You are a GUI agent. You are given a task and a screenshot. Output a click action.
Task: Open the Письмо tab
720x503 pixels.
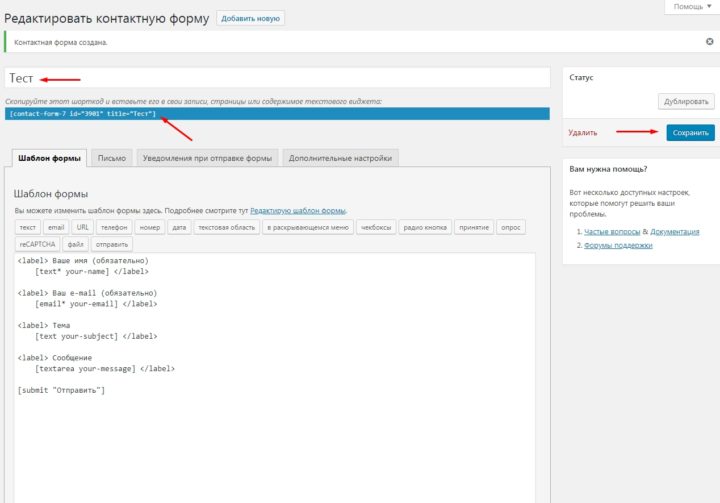point(112,158)
